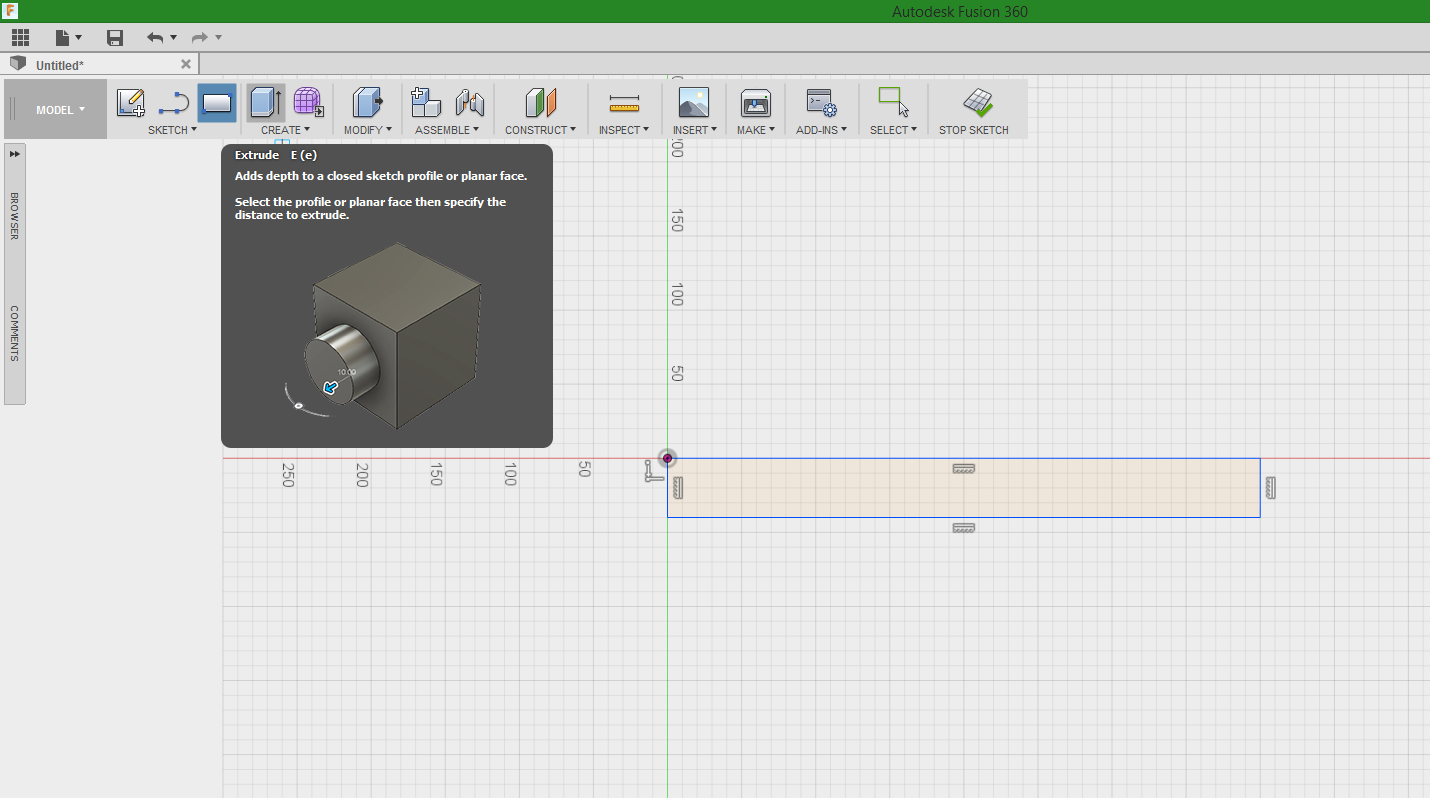Select the Line sketch tool
The image size is (1430, 798).
174,102
